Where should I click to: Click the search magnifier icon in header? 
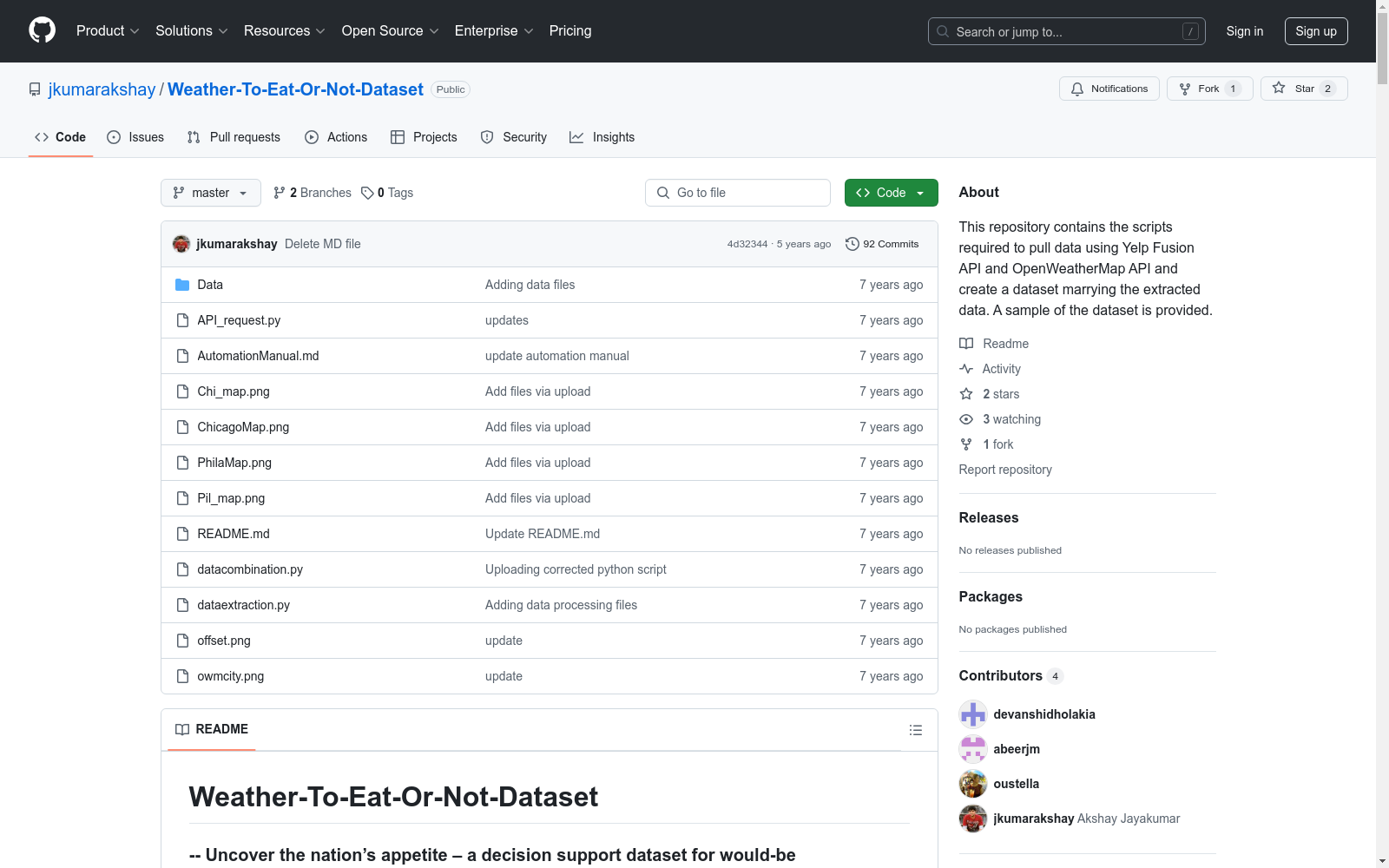[x=943, y=31]
